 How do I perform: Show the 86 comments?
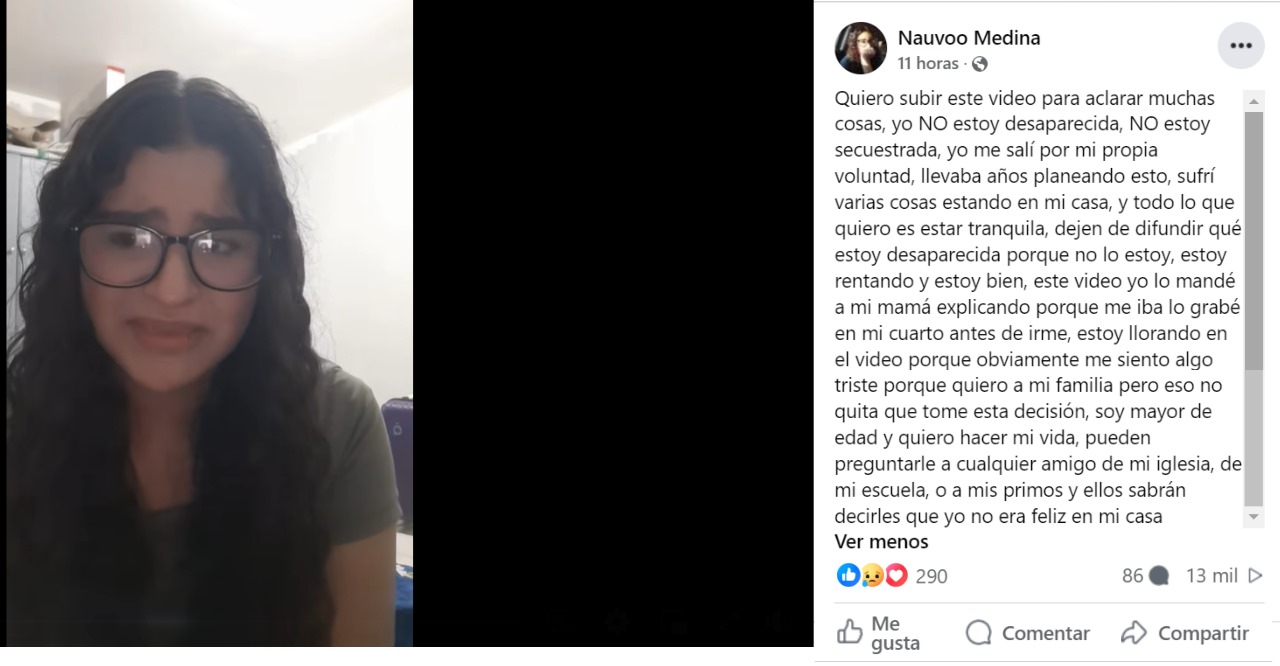pyautogui.click(x=1145, y=576)
